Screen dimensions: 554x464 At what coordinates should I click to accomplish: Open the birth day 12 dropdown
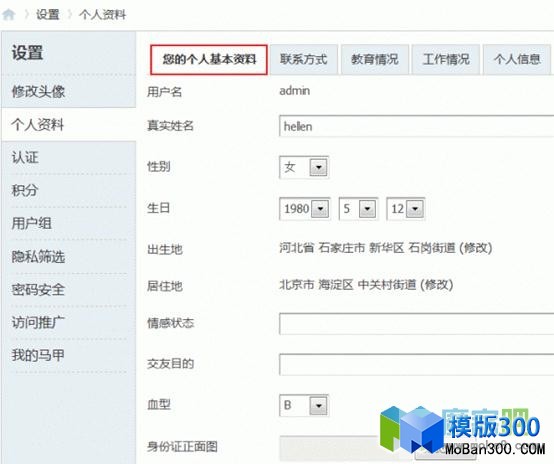coord(415,208)
